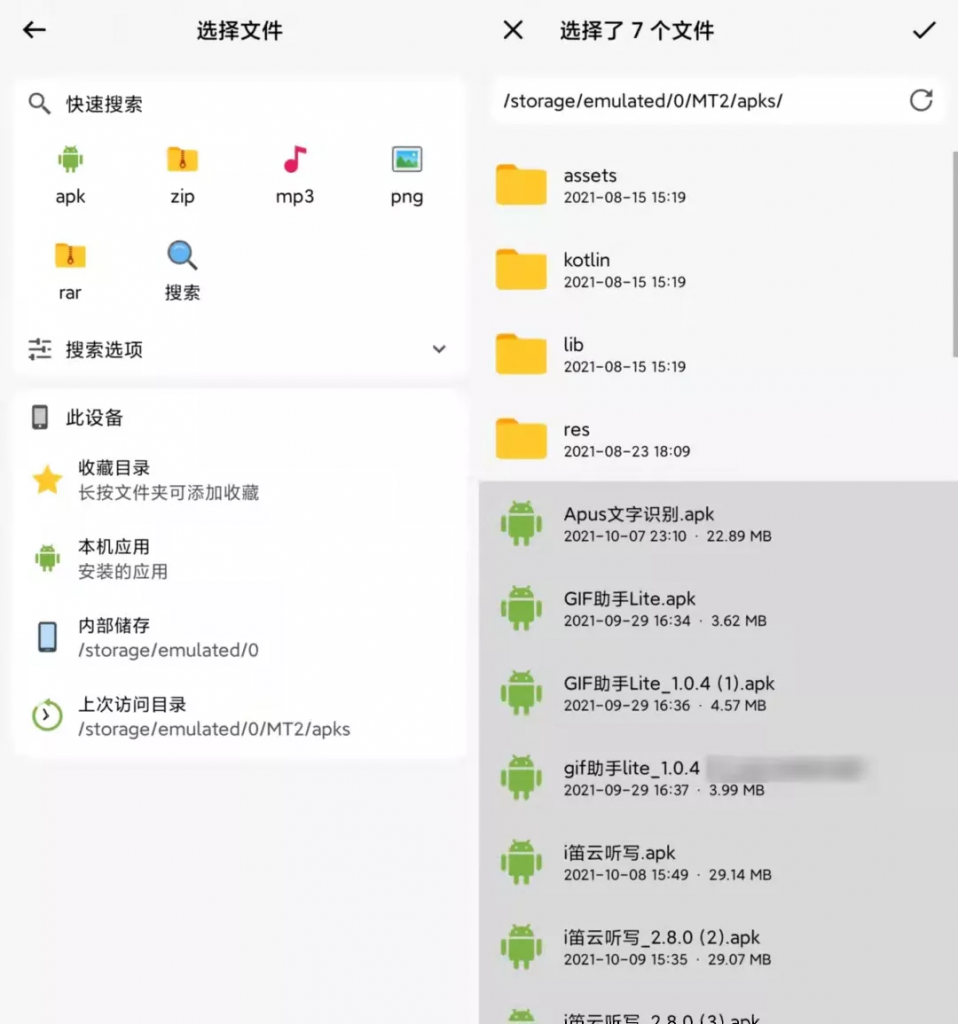958x1024 pixels.
Task: Filter by png image type
Action: click(407, 175)
